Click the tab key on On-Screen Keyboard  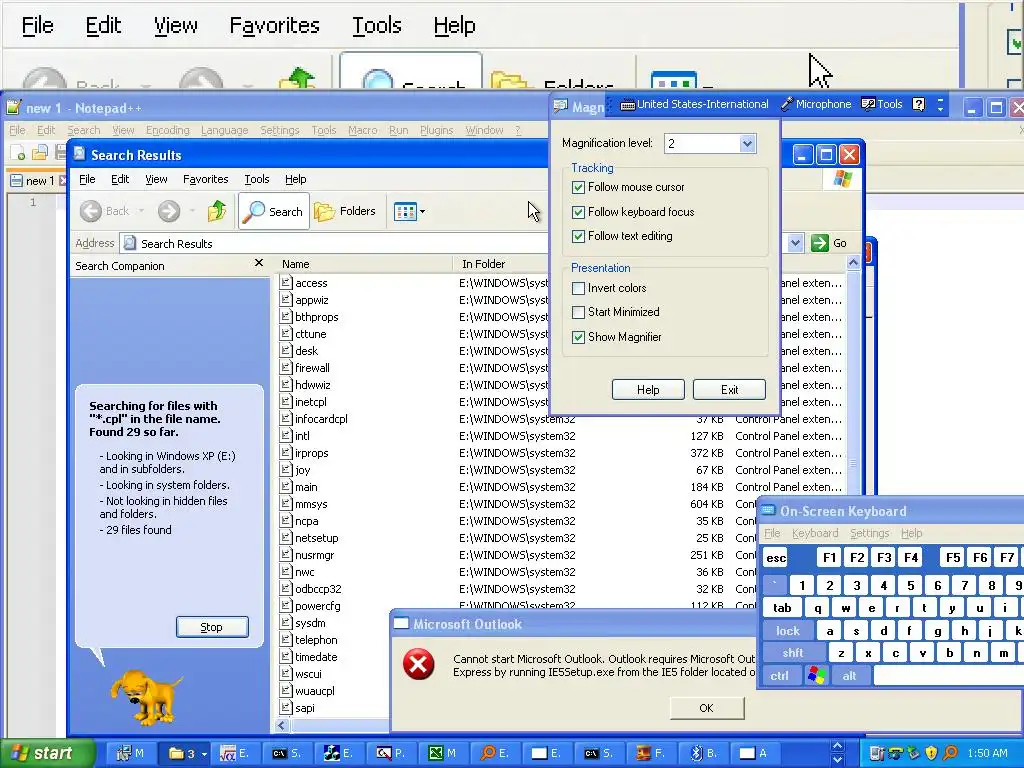coord(782,608)
